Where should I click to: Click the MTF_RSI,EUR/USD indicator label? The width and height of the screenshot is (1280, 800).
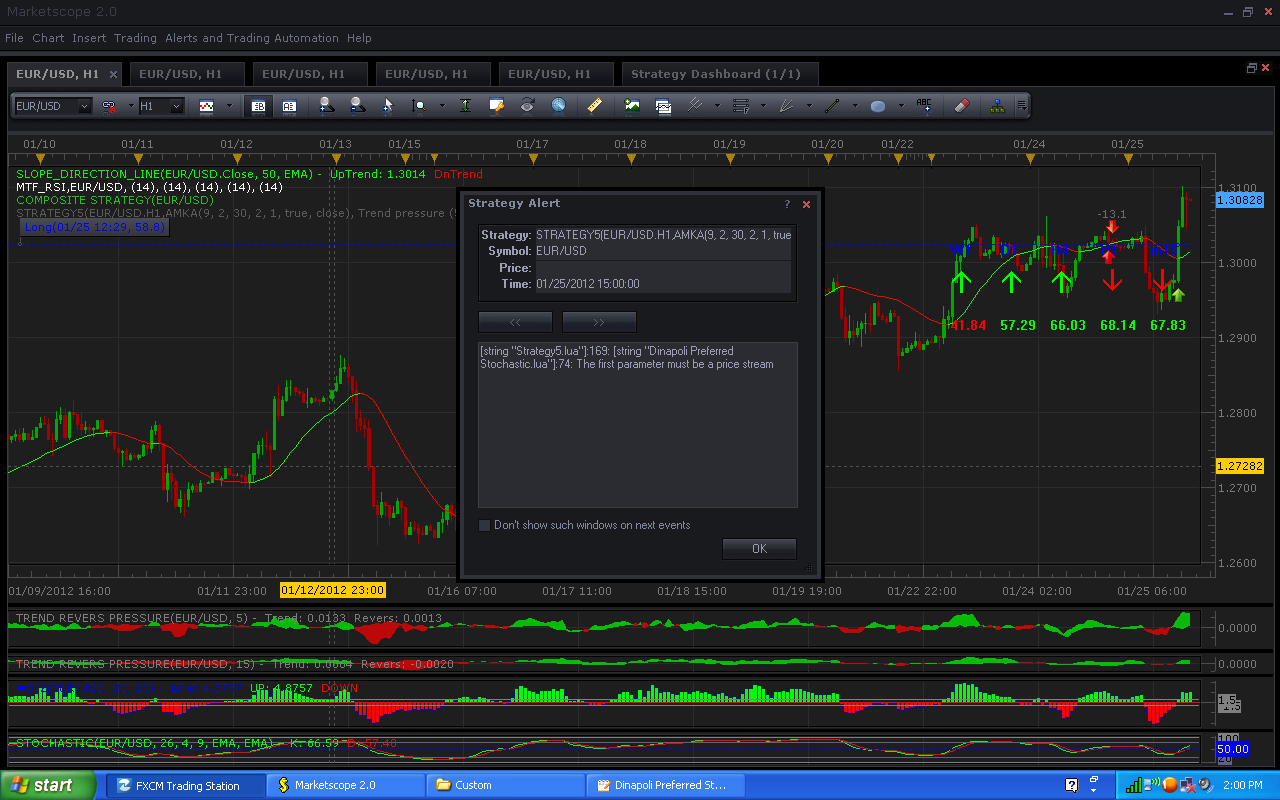149,187
